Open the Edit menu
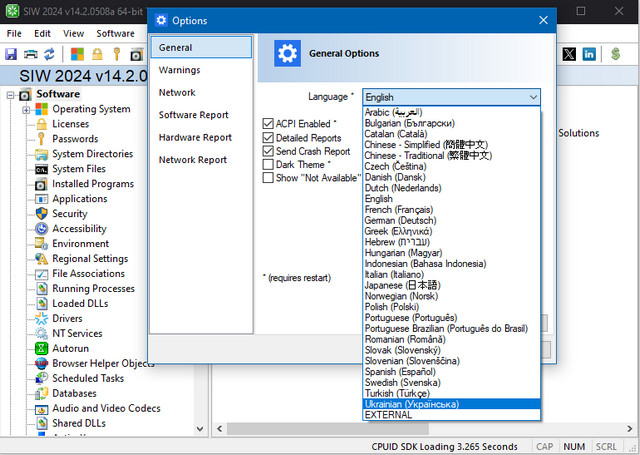The width and height of the screenshot is (640, 455). pyautogui.click(x=42, y=33)
